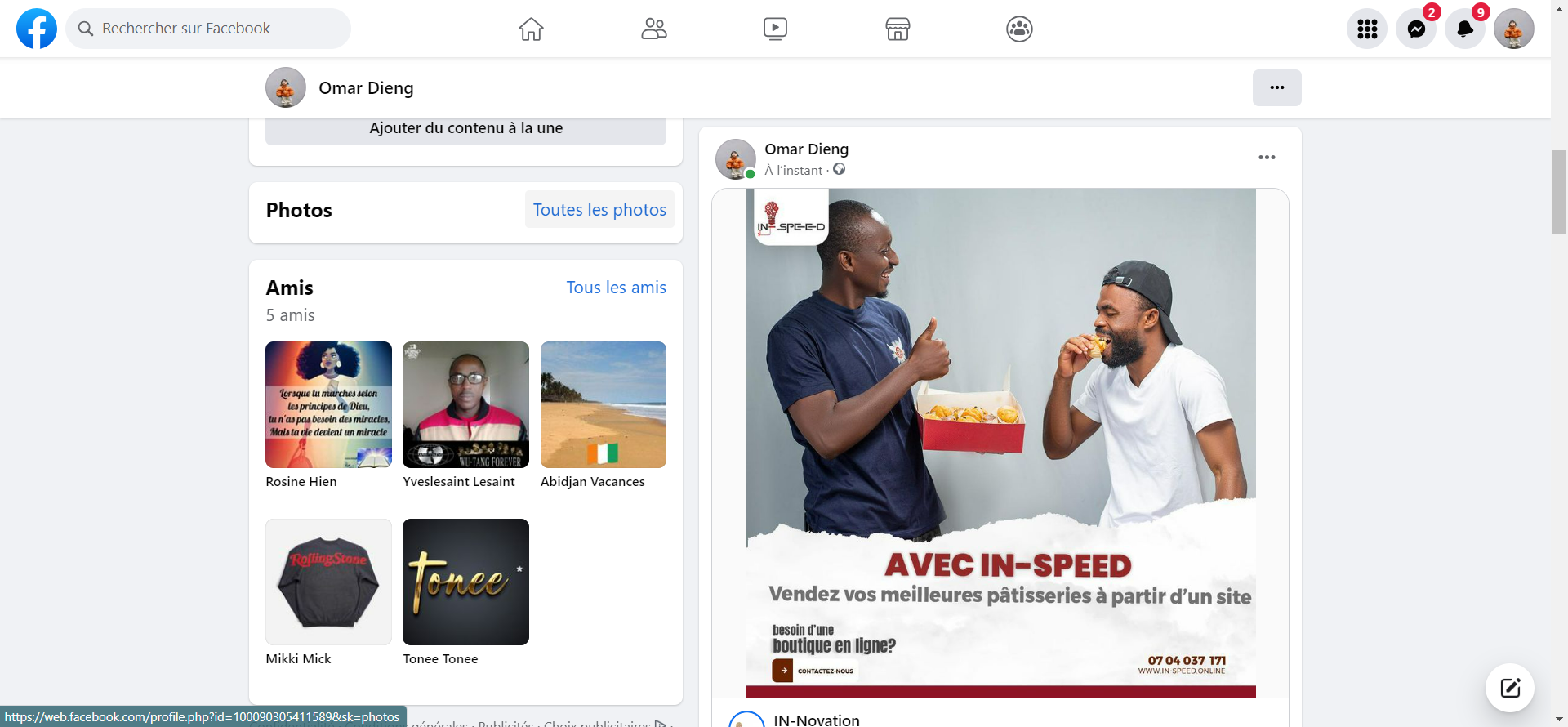Open the Friends icon in top navigation
Screen dimensions: 1568x727
click(653, 29)
